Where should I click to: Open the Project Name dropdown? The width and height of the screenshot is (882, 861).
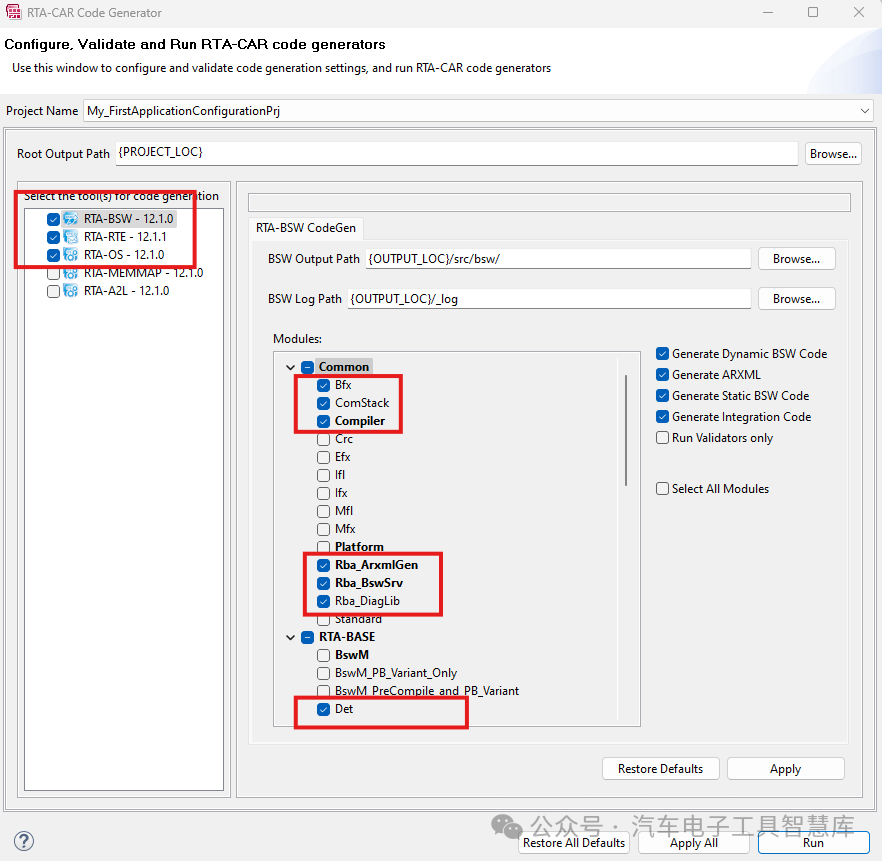click(x=865, y=111)
